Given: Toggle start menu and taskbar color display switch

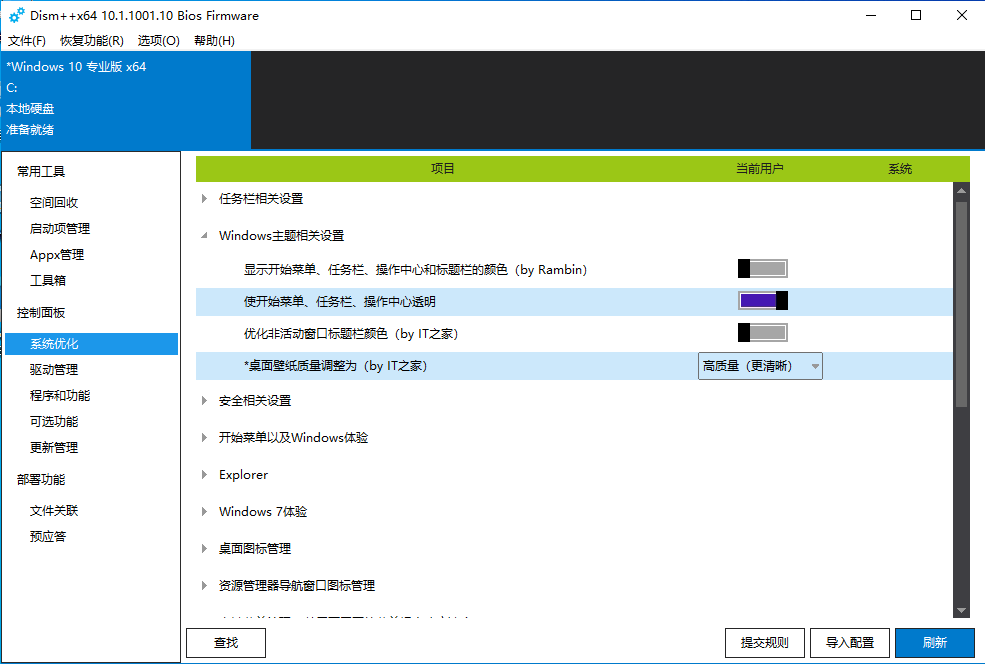Looking at the screenshot, I should 763,269.
